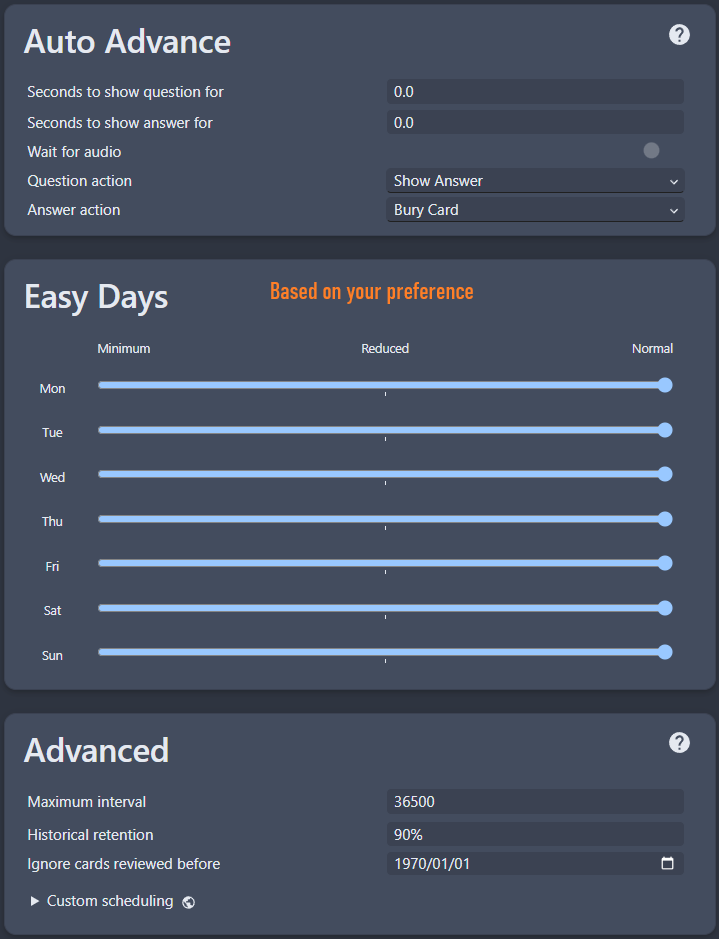Click the Seconds to show answer field
The height and width of the screenshot is (939, 719).
[x=535, y=123]
